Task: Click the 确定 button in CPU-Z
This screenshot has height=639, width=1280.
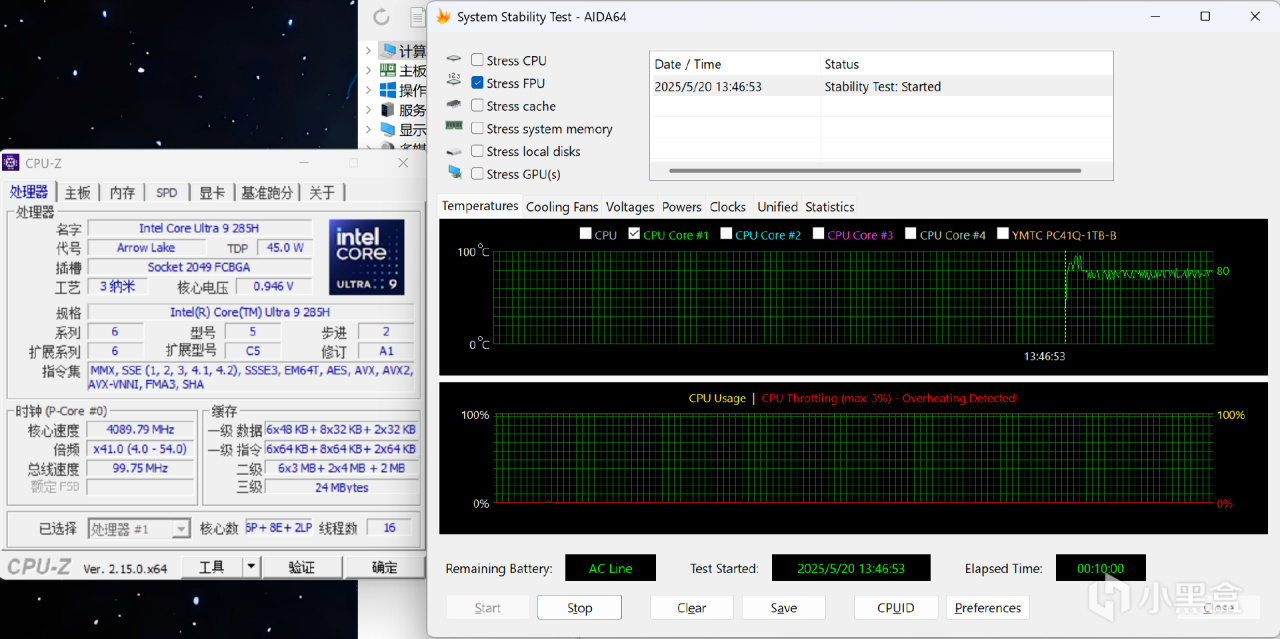Action: pos(385,567)
